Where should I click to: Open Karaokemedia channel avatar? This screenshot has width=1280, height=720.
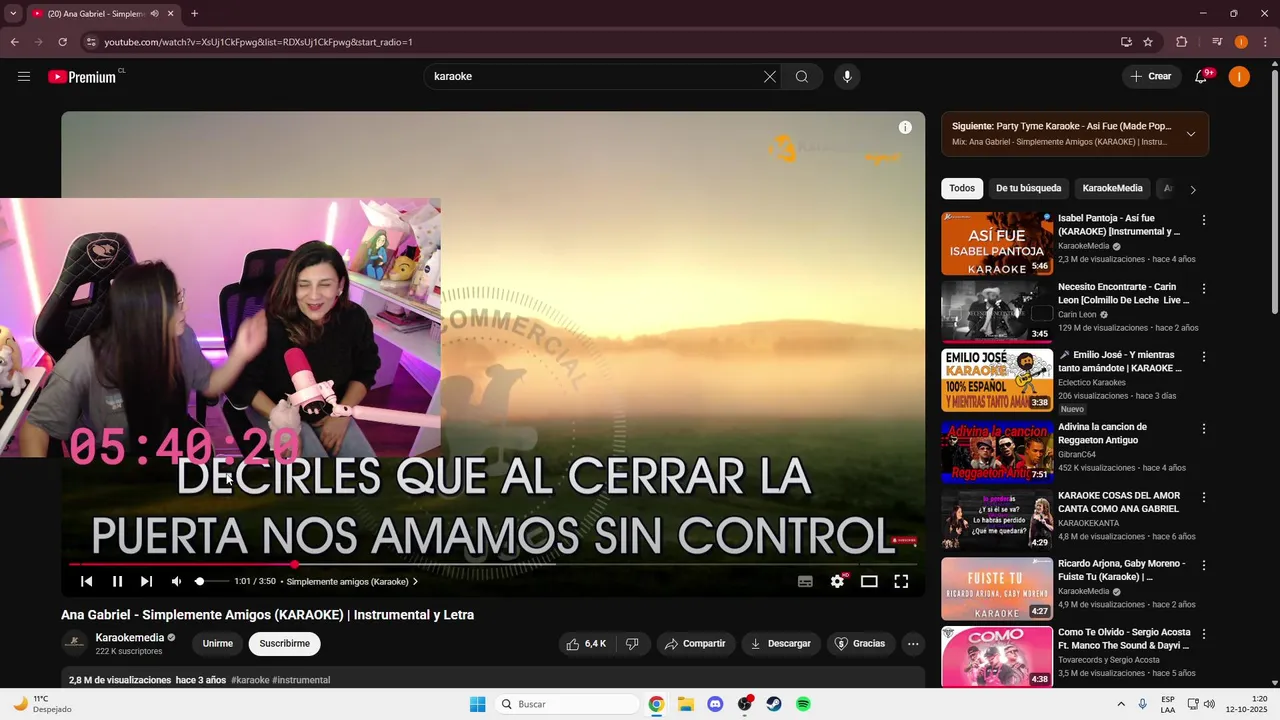(74, 644)
